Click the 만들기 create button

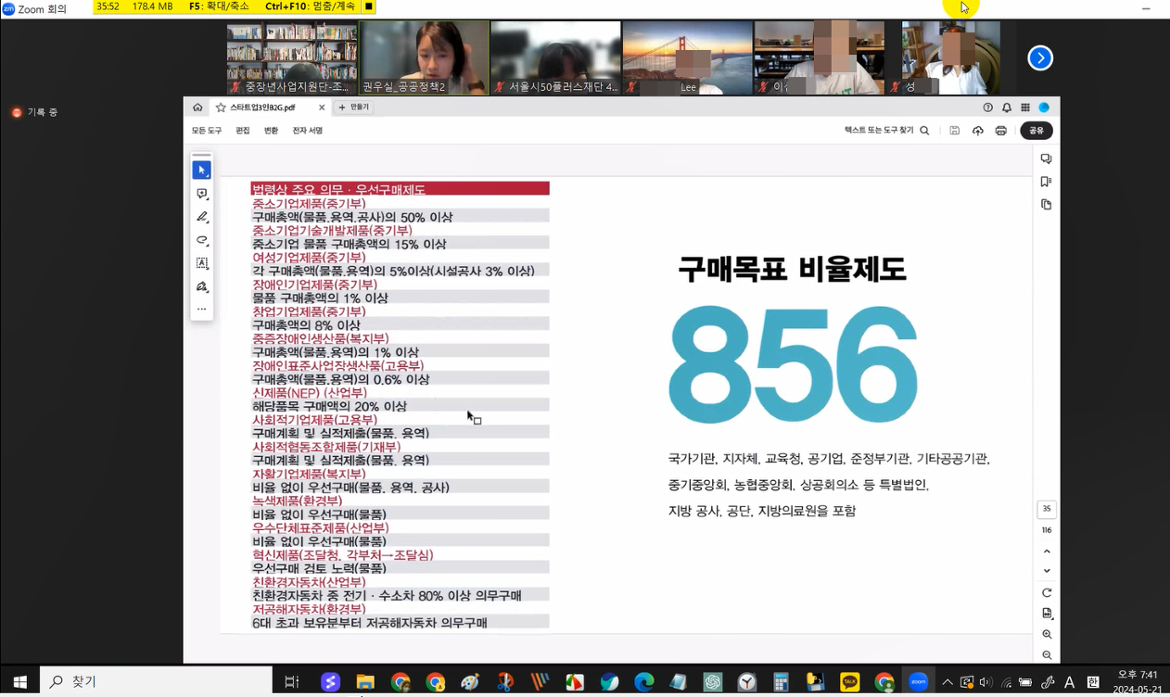[x=354, y=106]
